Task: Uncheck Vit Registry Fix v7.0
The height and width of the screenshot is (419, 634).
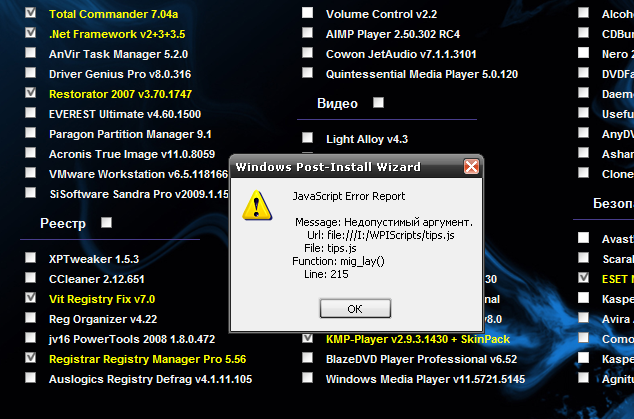Action: tap(30, 298)
